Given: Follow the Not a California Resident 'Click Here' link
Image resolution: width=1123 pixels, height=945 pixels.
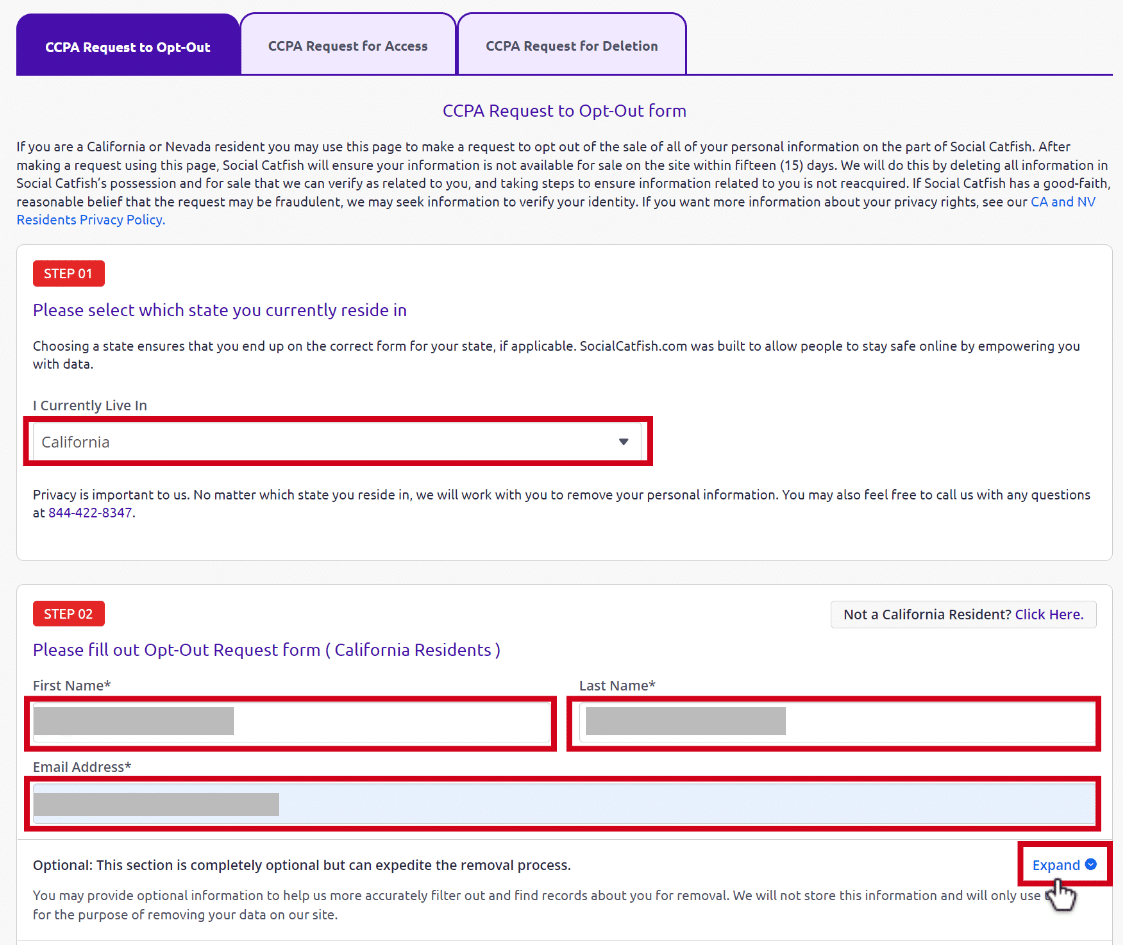Looking at the screenshot, I should pos(1049,614).
